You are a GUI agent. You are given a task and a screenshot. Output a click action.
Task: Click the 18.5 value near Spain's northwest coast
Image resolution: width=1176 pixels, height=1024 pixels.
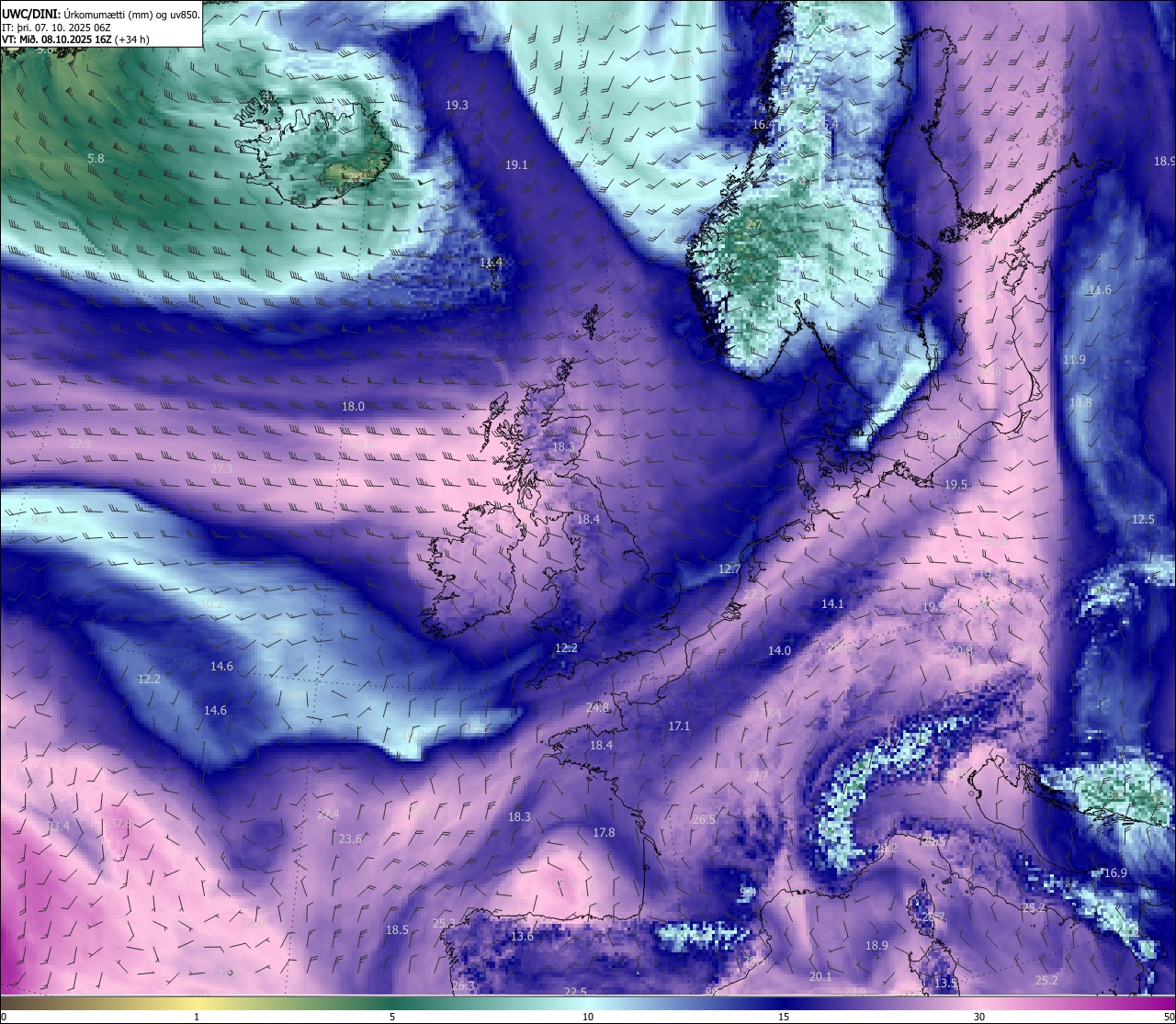pyautogui.click(x=397, y=930)
